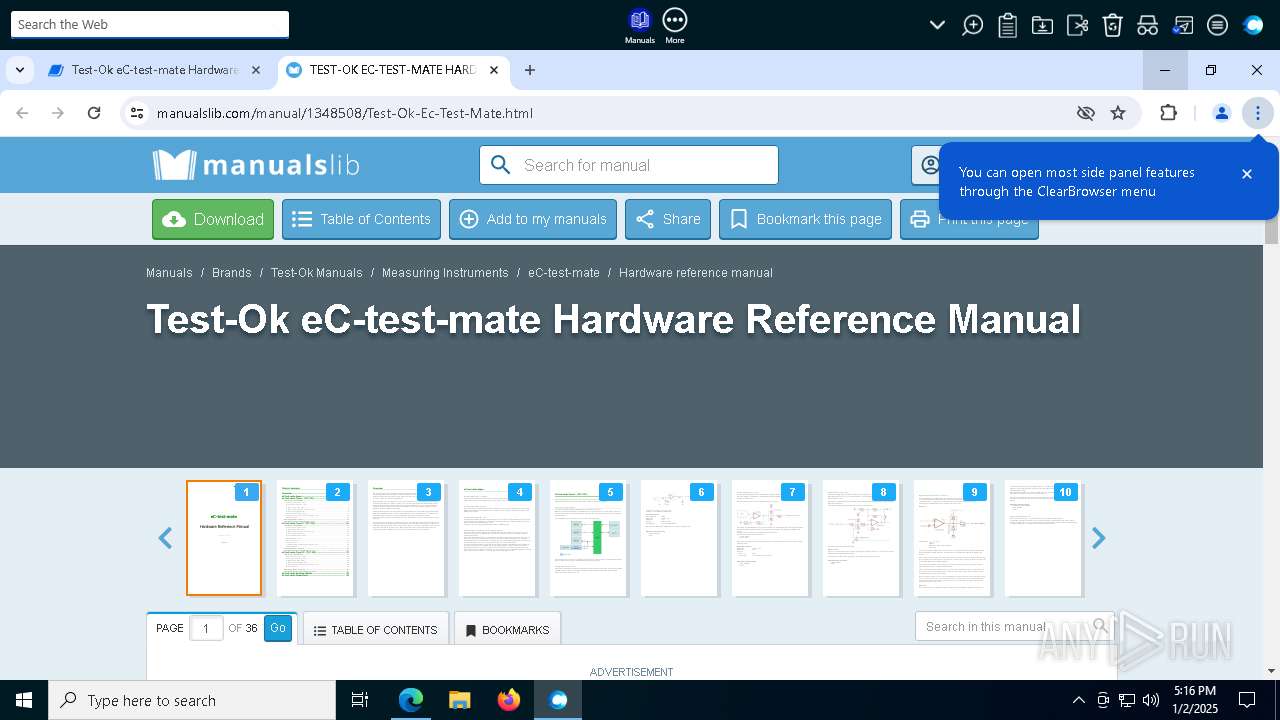Close the active TEST-OK EC-TEST-MATE tab
This screenshot has height=720, width=1280.
click(493, 70)
